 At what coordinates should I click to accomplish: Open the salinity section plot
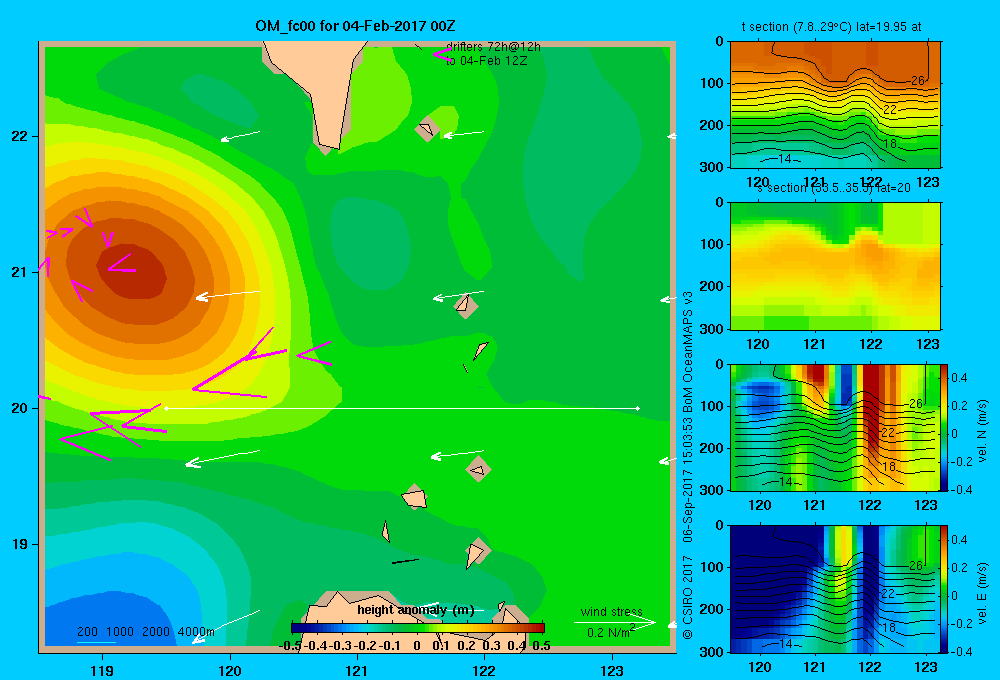[835, 266]
